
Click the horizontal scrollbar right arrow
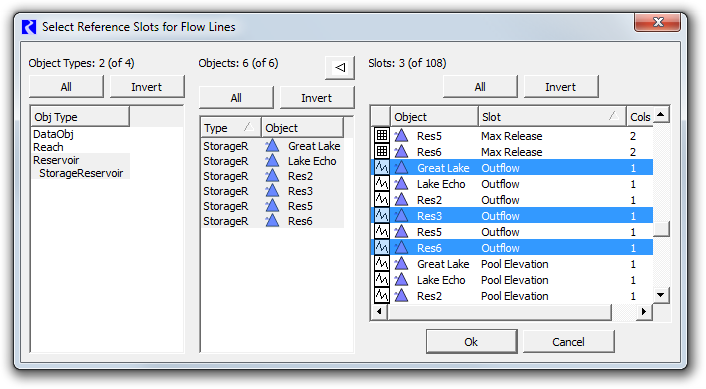click(644, 311)
